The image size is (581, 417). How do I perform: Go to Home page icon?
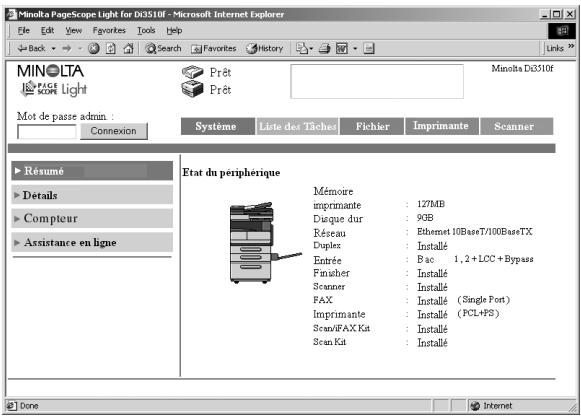[128, 48]
